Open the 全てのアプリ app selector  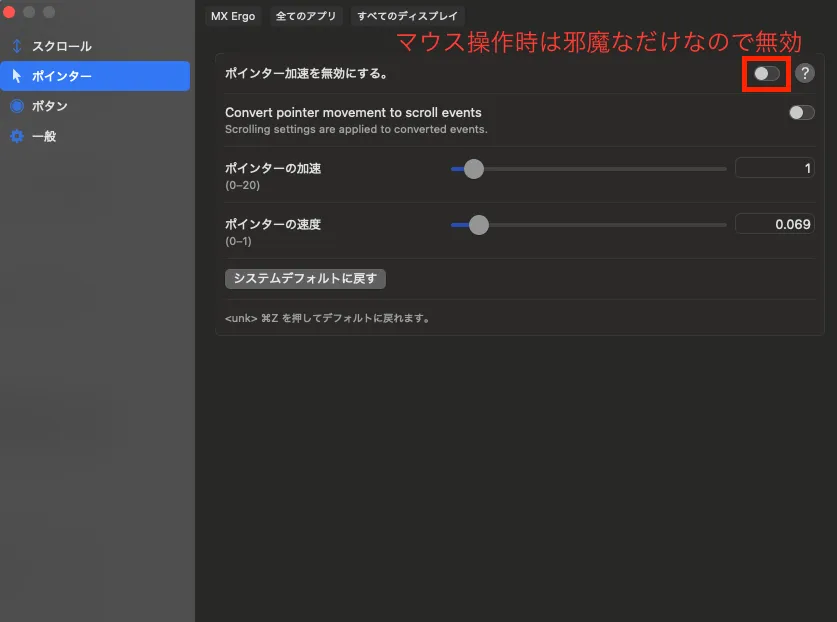pos(306,16)
